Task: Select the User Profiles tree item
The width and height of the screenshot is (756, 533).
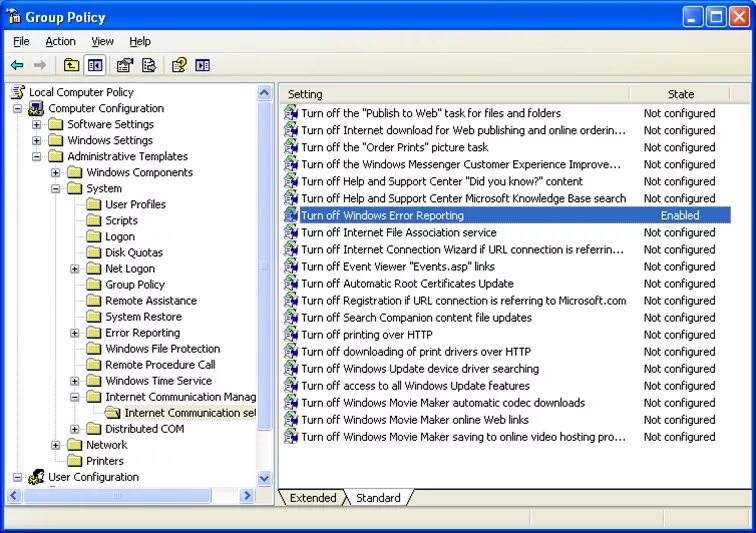Action: (x=135, y=205)
